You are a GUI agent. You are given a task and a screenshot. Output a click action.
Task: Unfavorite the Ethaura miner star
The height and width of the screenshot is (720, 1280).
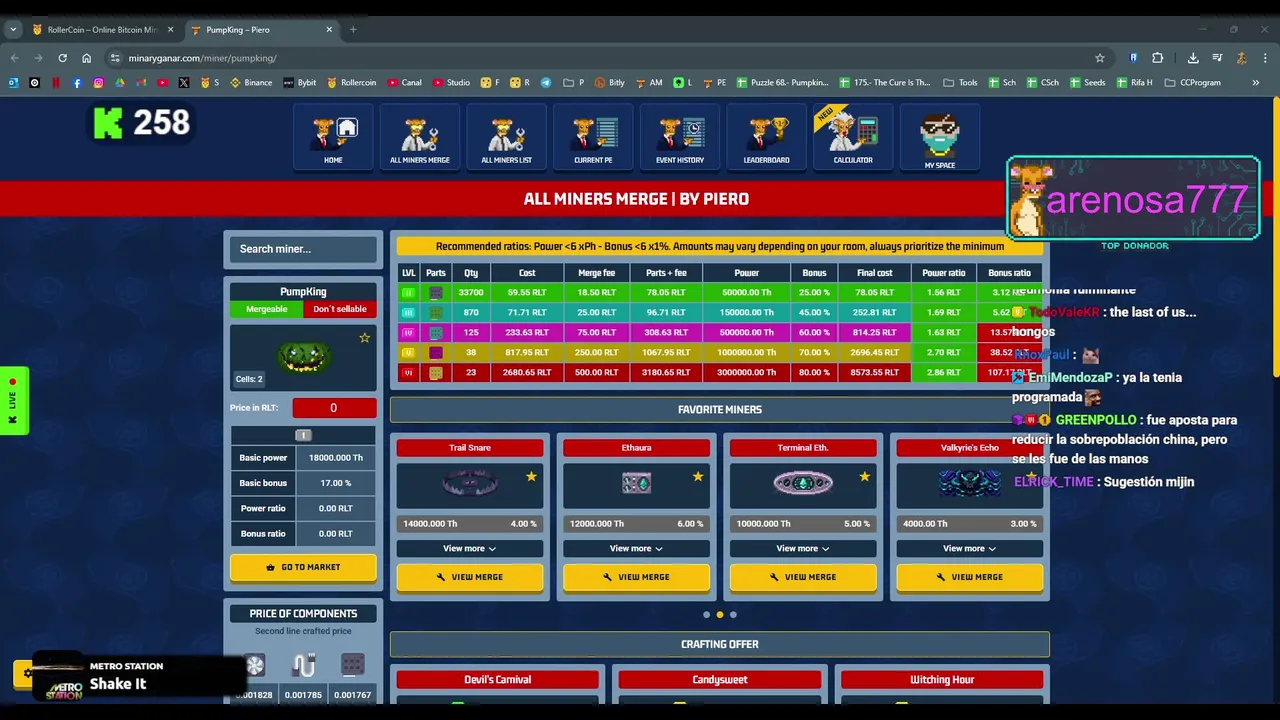698,477
